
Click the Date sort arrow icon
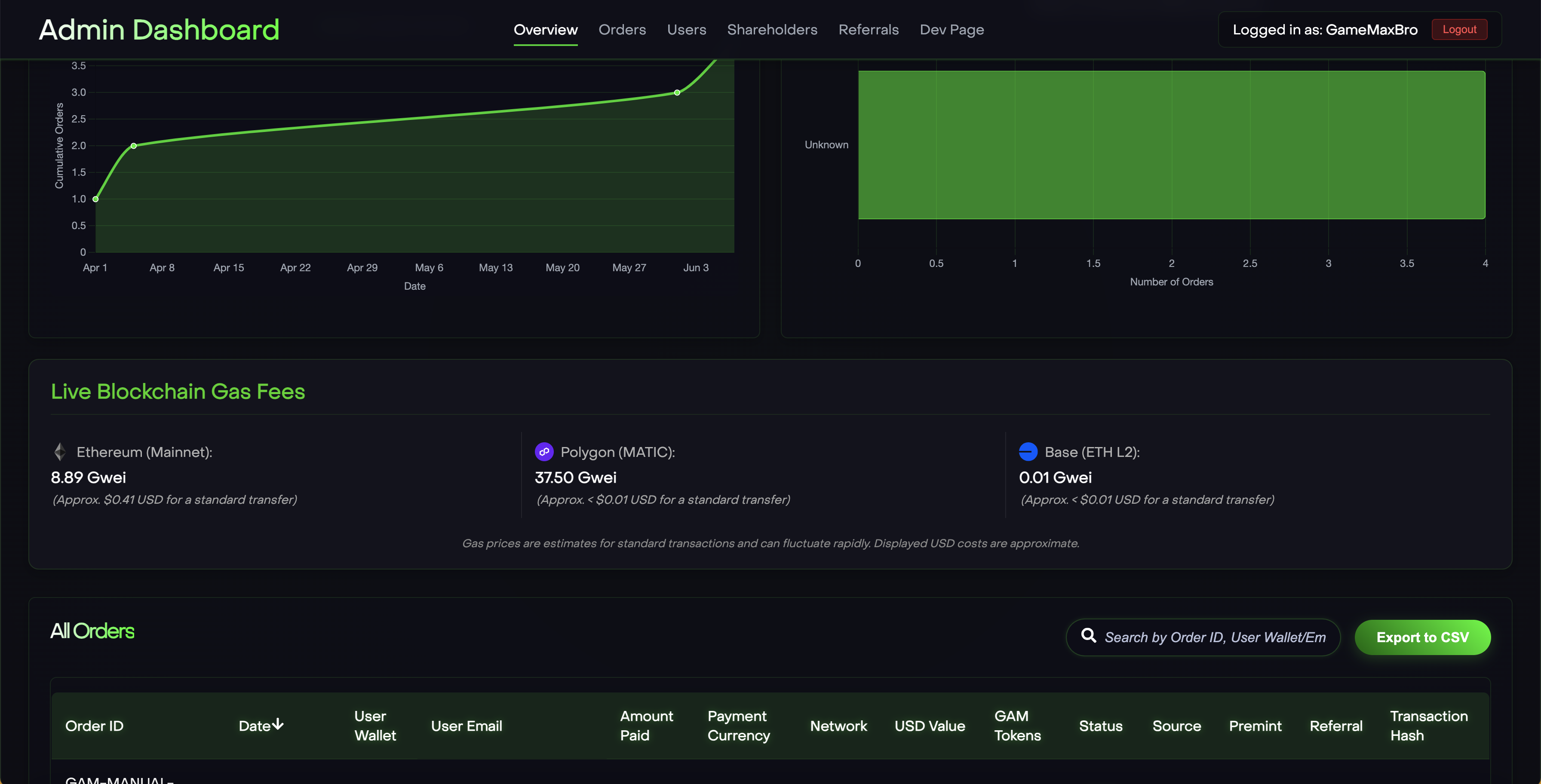[x=278, y=725]
